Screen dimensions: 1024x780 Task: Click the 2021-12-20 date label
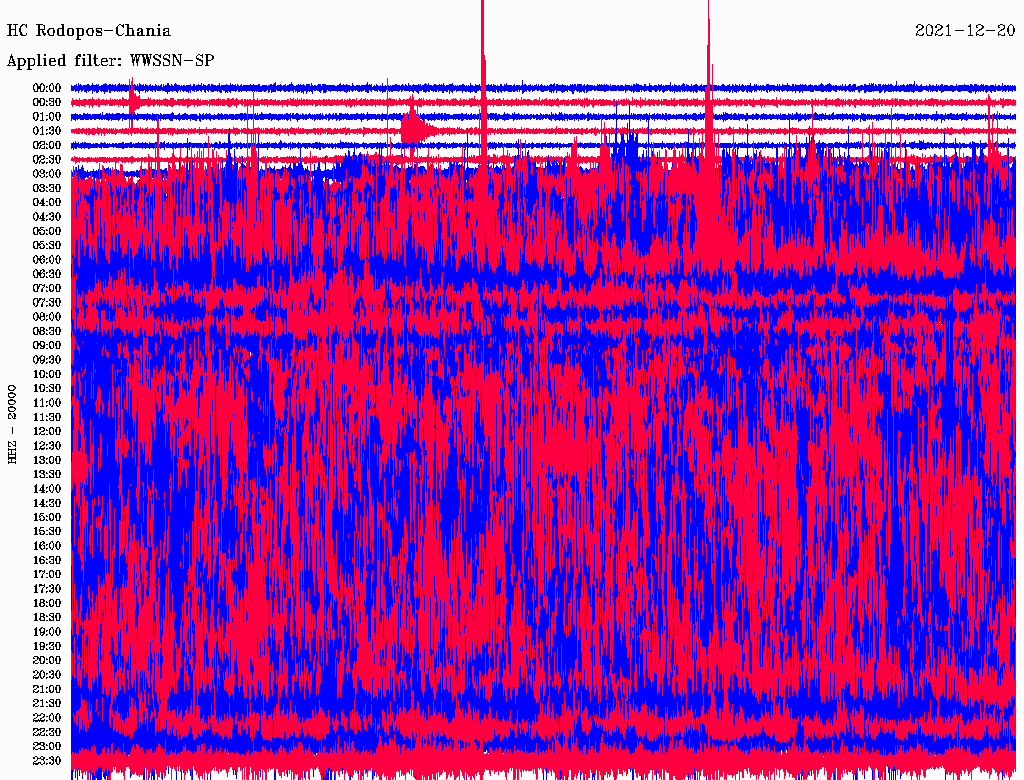click(x=965, y=31)
